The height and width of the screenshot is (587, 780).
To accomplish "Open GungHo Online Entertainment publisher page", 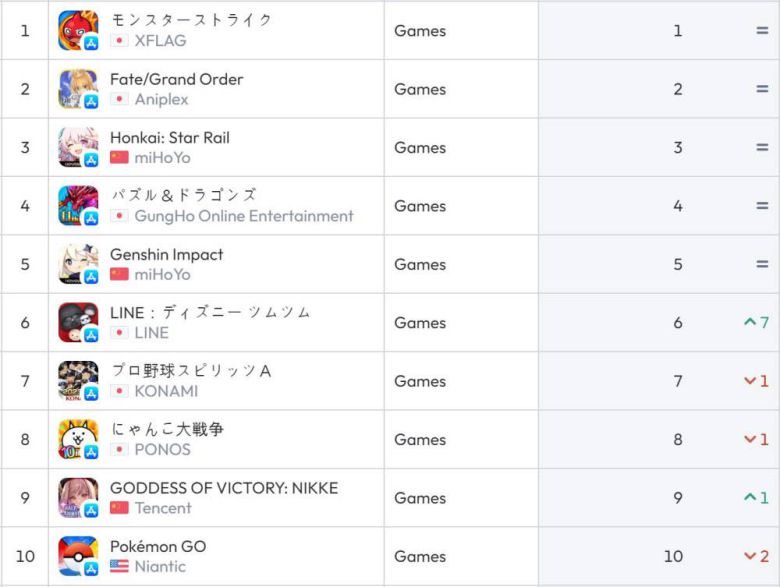I will pos(244,216).
